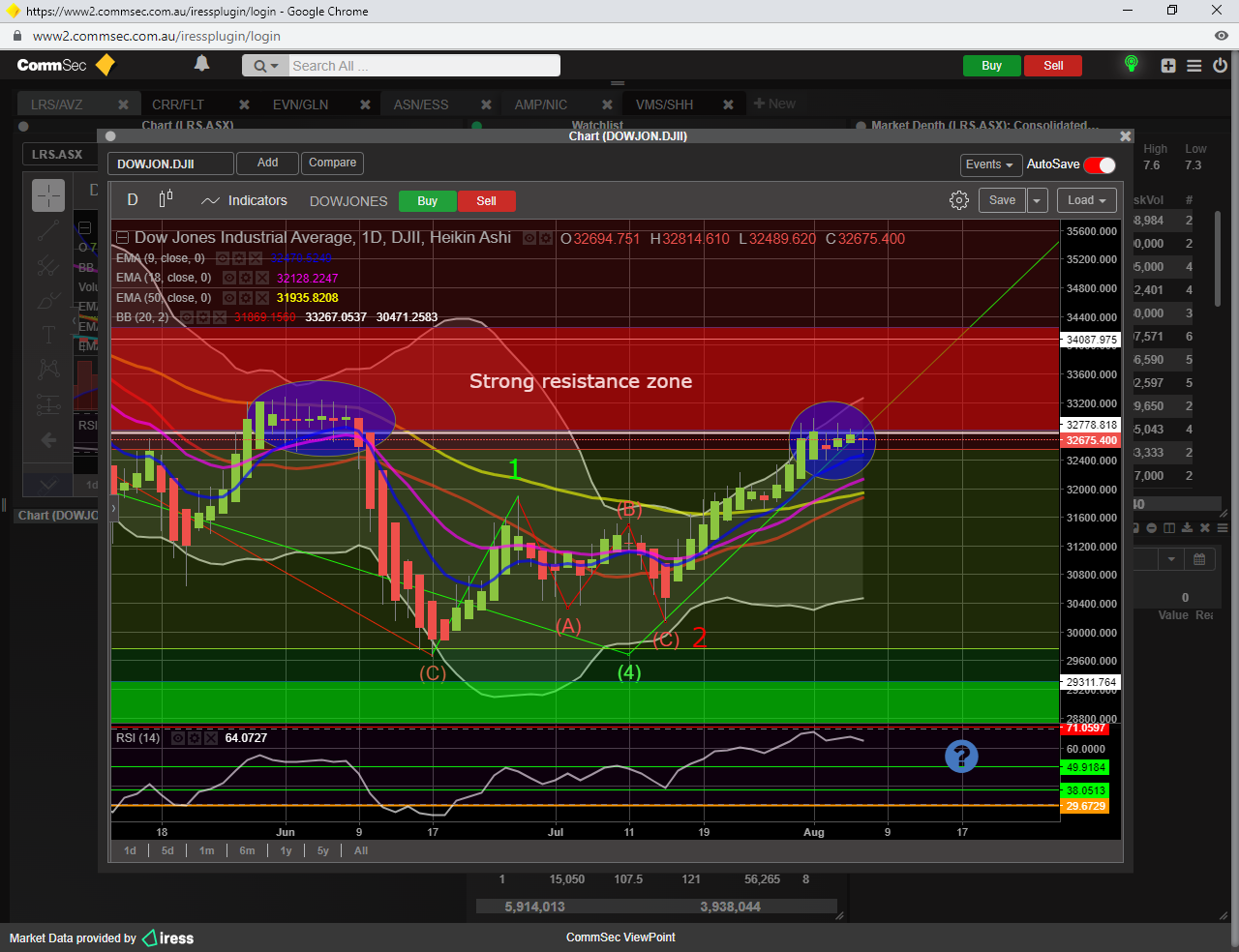Screen dimensions: 1239x952
Task: Toggle visibility eye for Dow Jones series
Action: (529, 238)
